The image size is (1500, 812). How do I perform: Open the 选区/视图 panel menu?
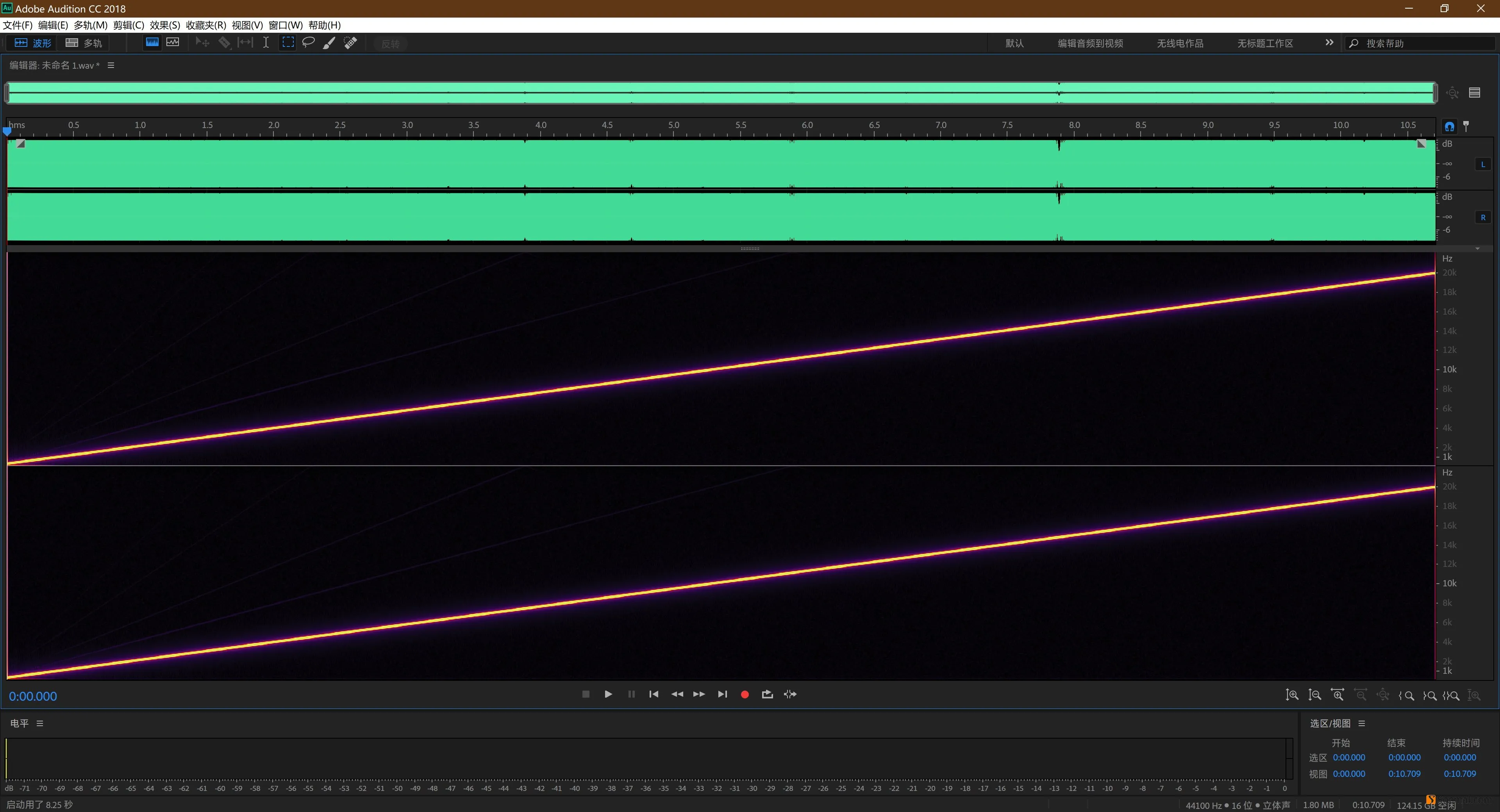click(x=1361, y=723)
